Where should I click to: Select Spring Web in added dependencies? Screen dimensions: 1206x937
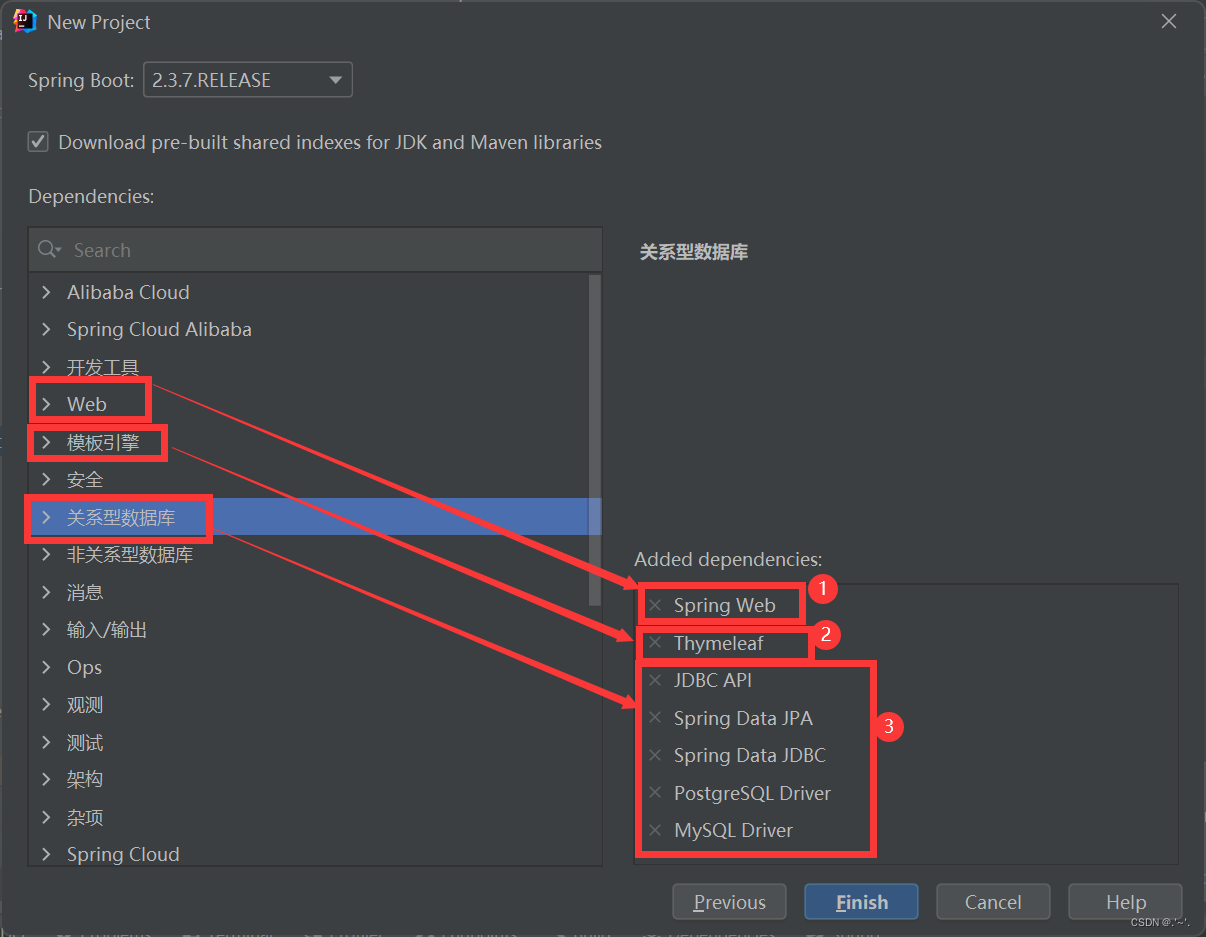(x=724, y=605)
